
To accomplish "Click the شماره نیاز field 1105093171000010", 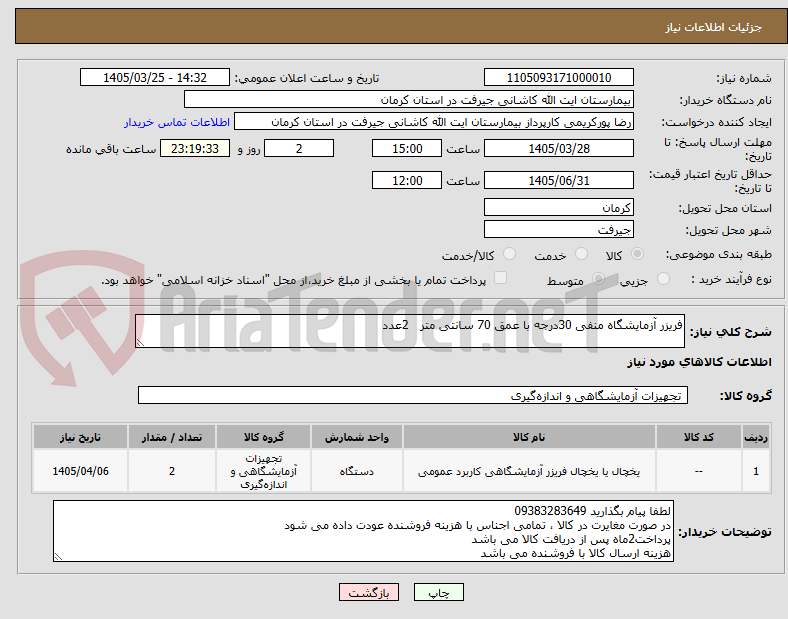I will click(x=558, y=78).
